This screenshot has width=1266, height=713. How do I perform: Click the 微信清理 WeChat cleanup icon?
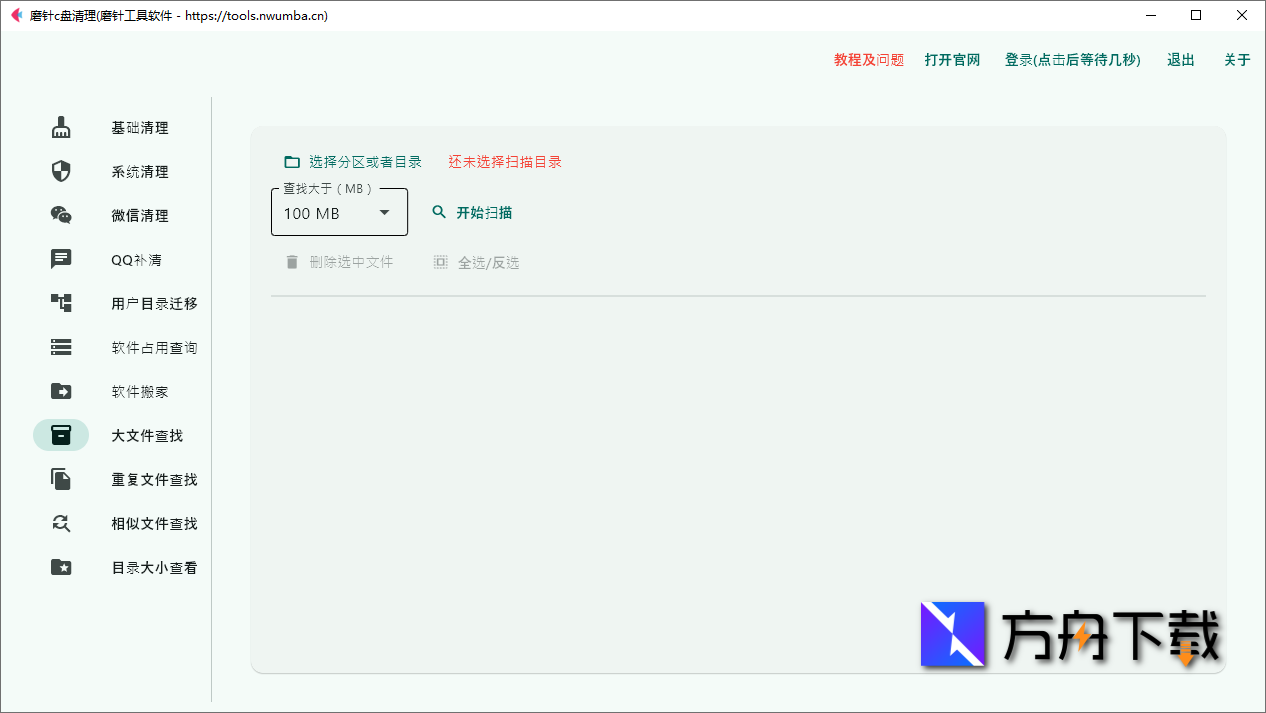61,215
